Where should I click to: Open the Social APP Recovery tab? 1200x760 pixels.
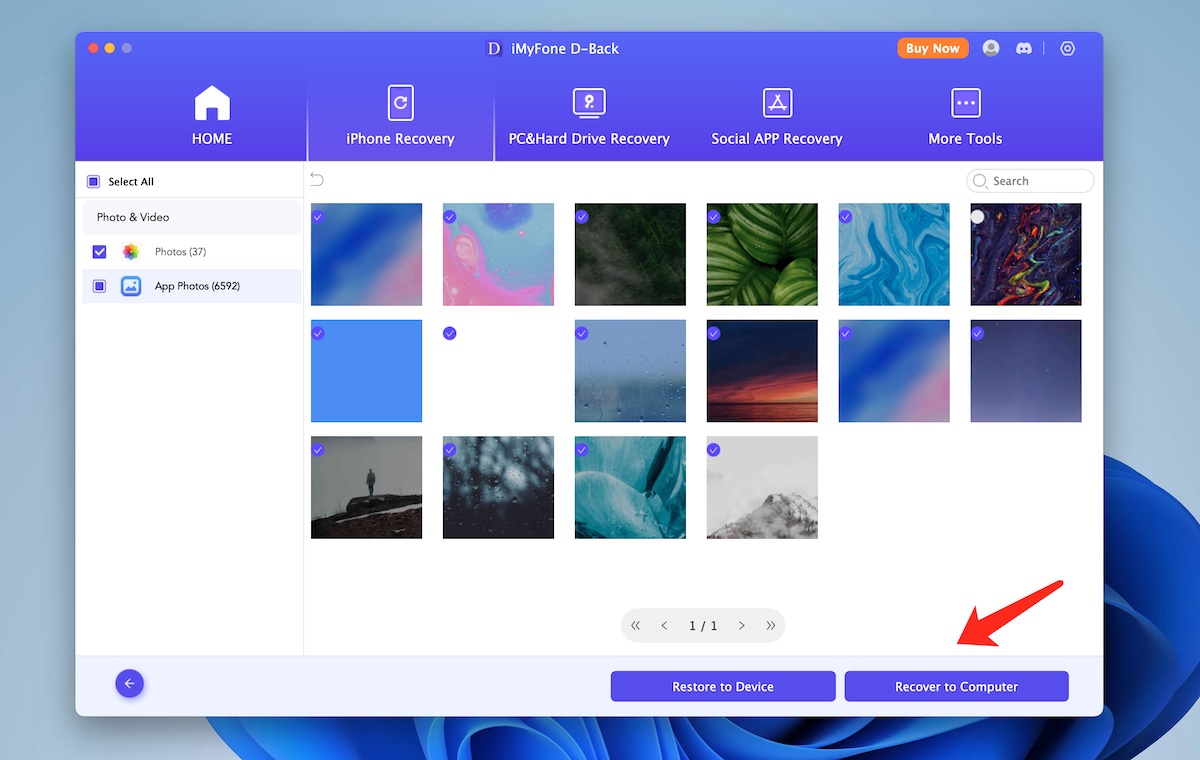click(x=777, y=117)
